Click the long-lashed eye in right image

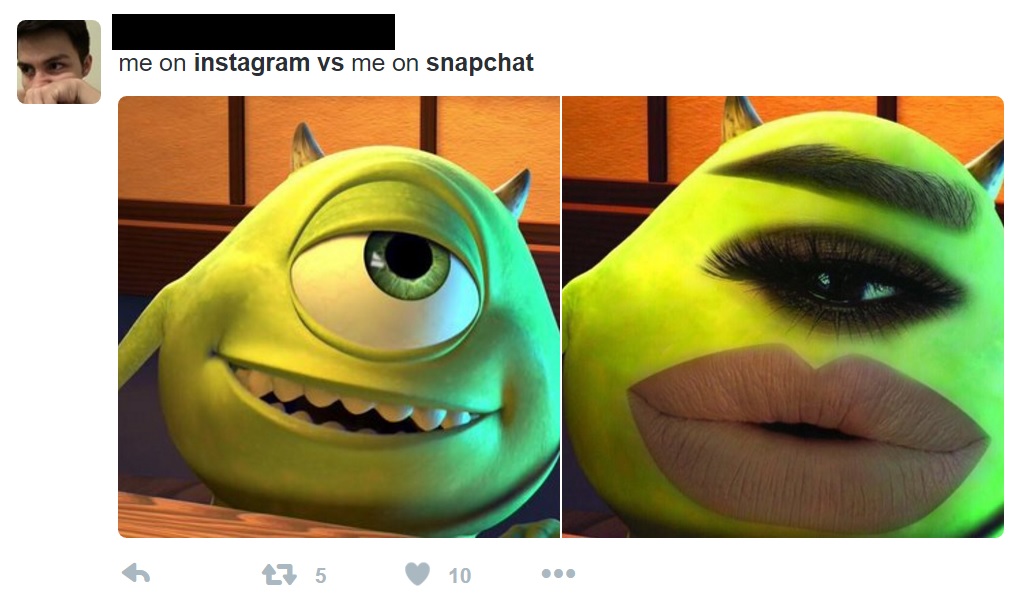pos(835,279)
